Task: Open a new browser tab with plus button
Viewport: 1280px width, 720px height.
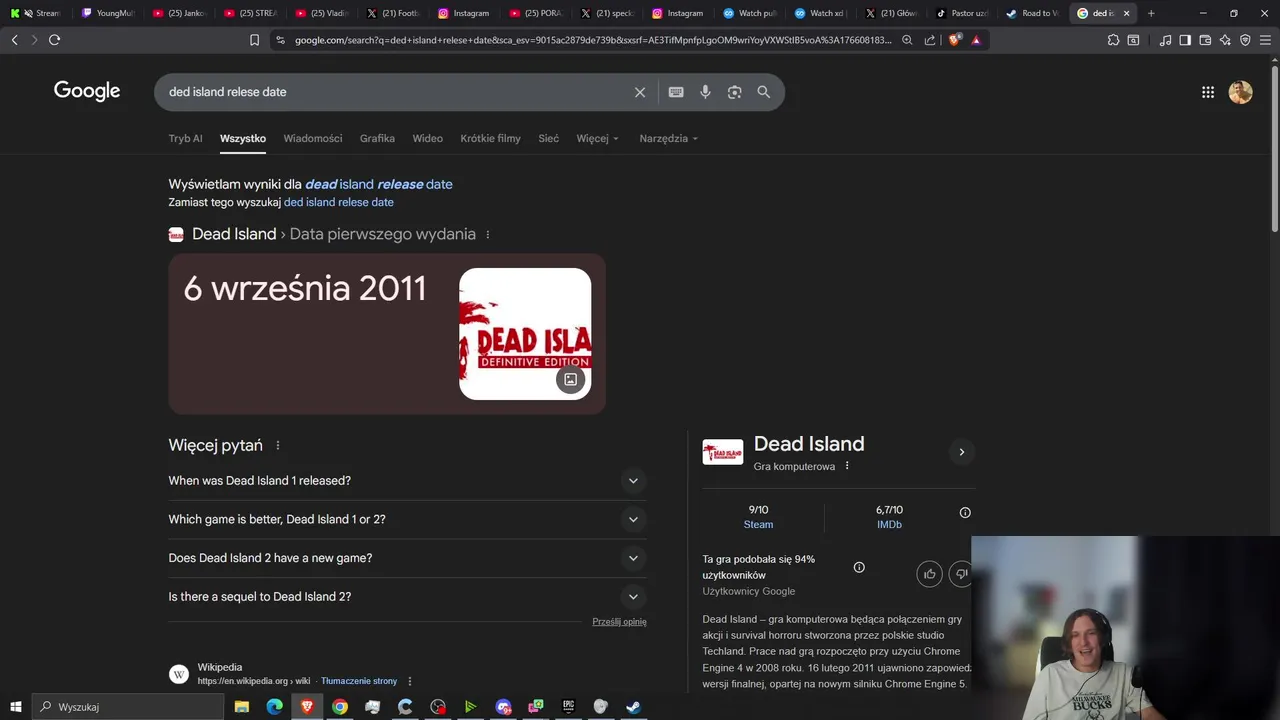Action: (x=1151, y=13)
